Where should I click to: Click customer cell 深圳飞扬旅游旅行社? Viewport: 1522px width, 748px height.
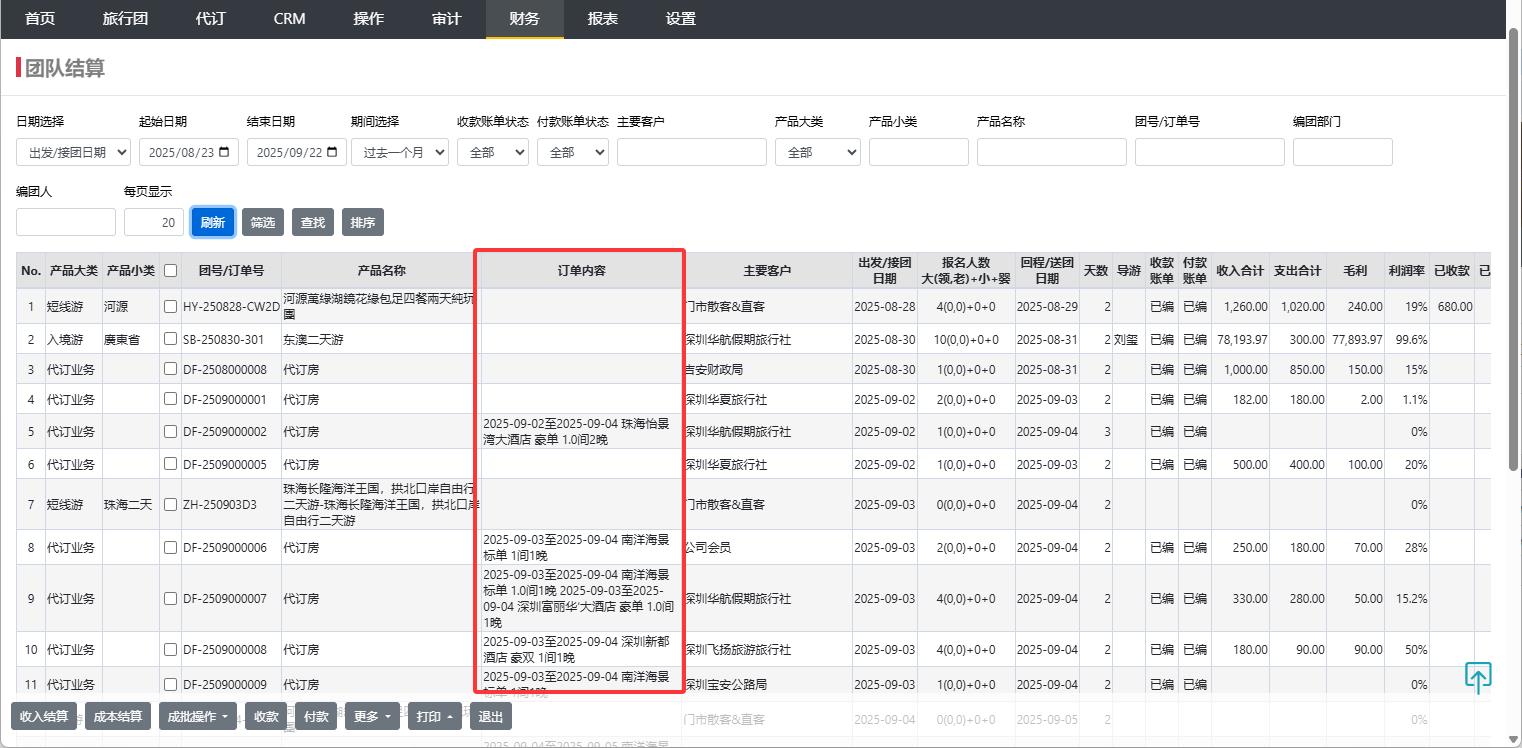pos(737,650)
